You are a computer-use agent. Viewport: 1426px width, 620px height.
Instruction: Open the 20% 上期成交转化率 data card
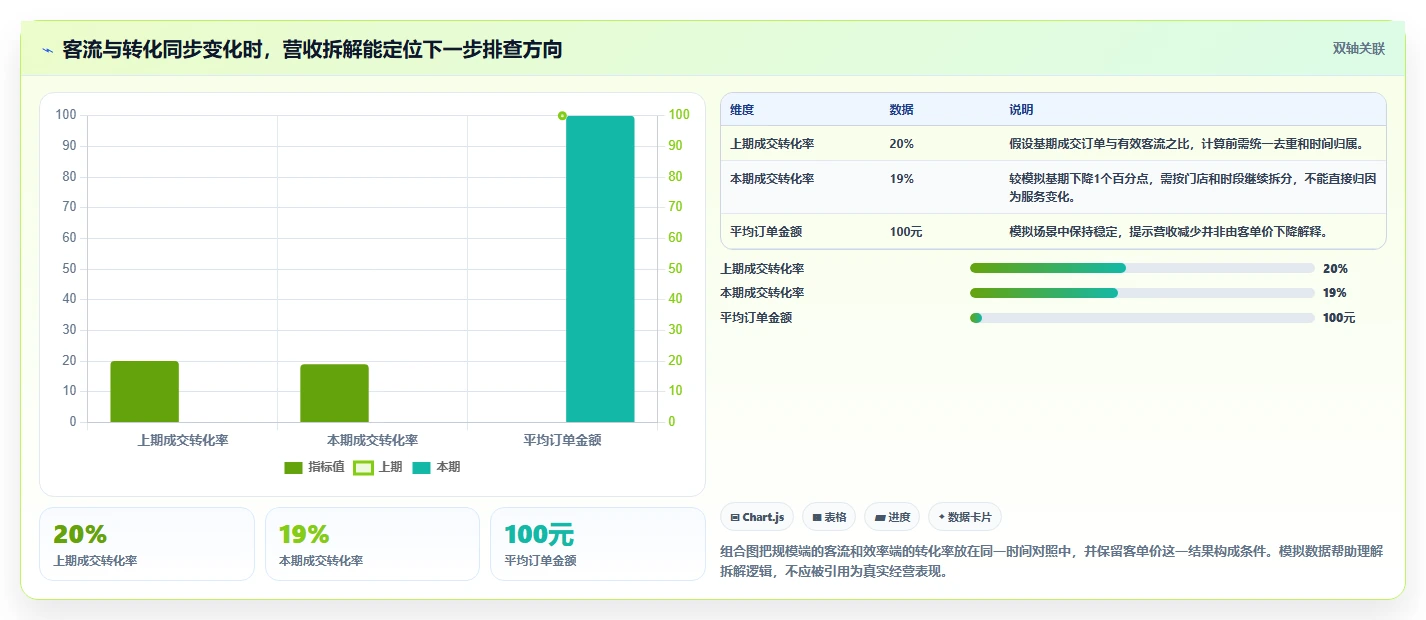click(x=147, y=544)
